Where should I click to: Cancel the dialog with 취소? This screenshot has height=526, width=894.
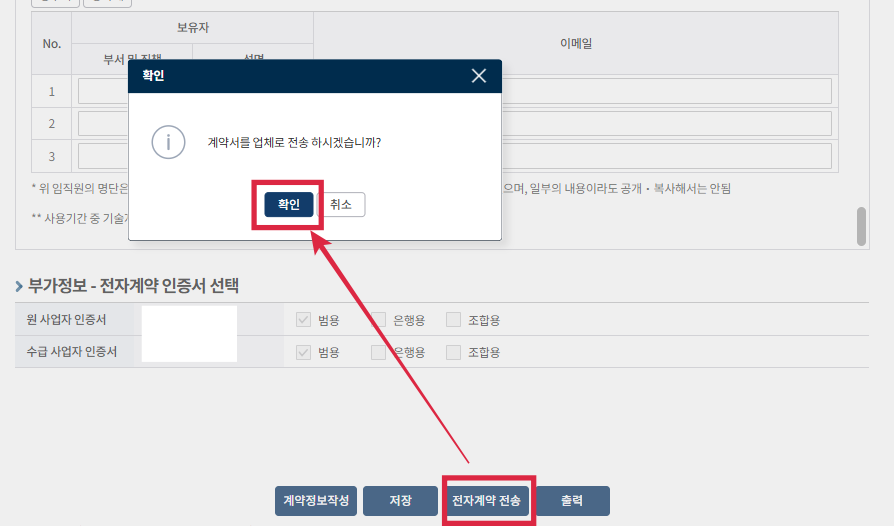[341, 205]
